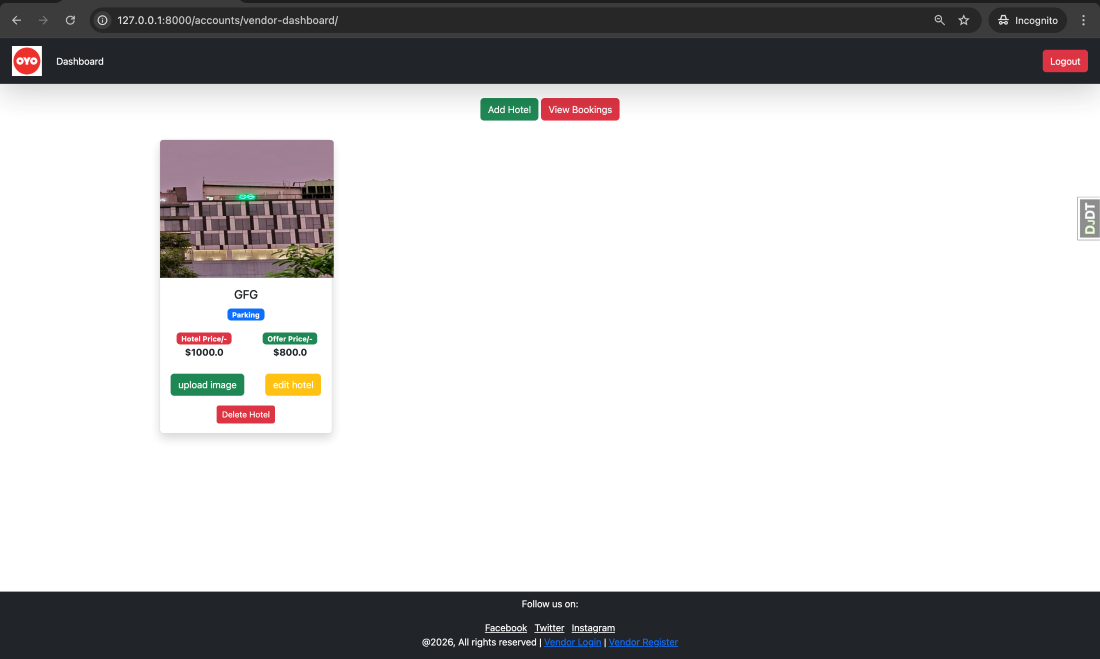Open the Incognito profile indicator

point(1028,20)
